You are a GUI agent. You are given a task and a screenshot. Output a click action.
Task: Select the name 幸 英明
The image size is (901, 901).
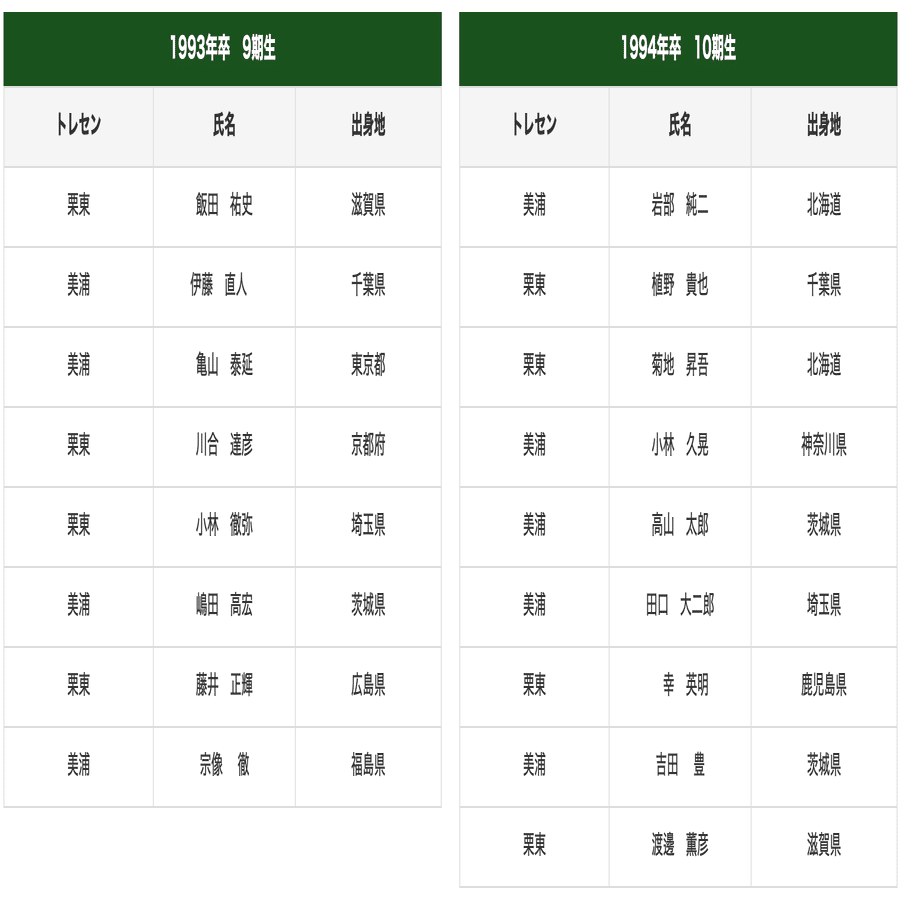686,684
